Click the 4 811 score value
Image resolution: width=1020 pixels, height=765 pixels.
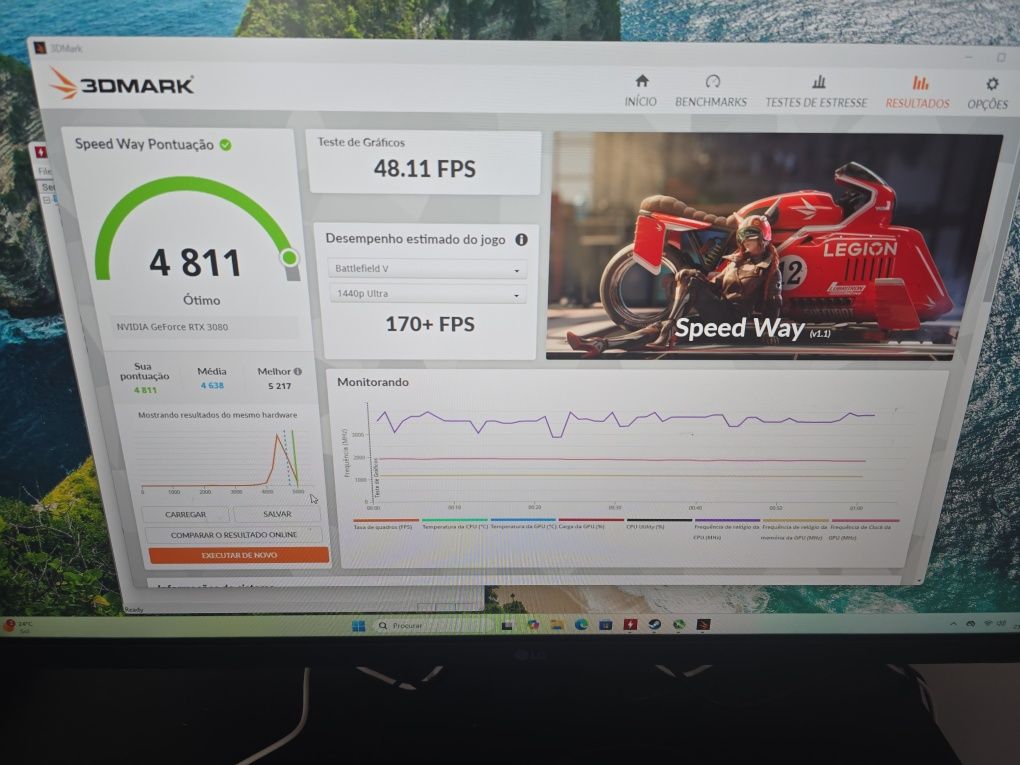(195, 263)
